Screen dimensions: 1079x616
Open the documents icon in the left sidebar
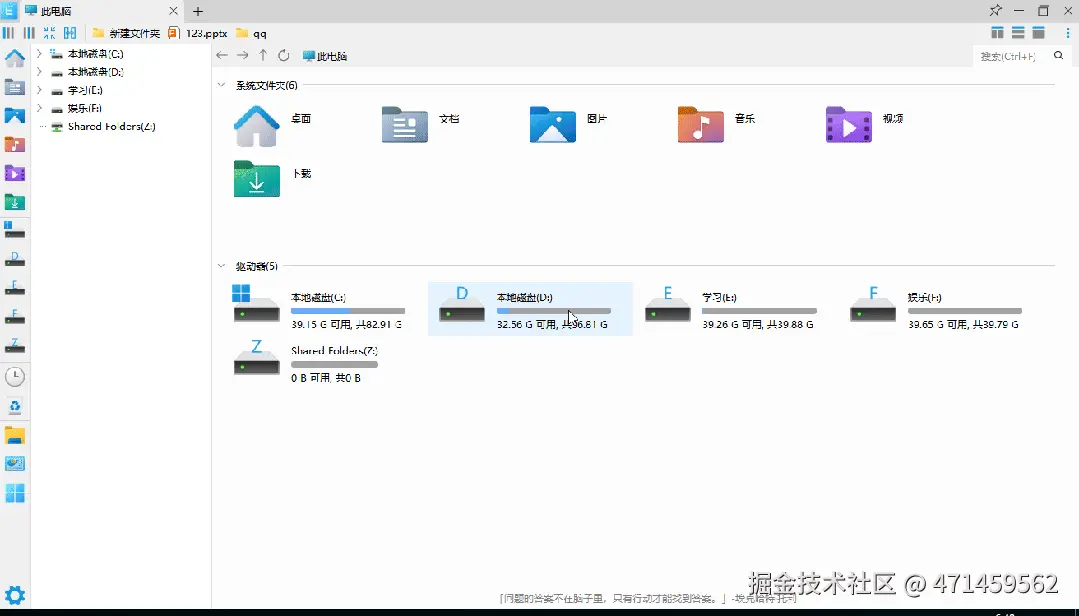point(14,87)
